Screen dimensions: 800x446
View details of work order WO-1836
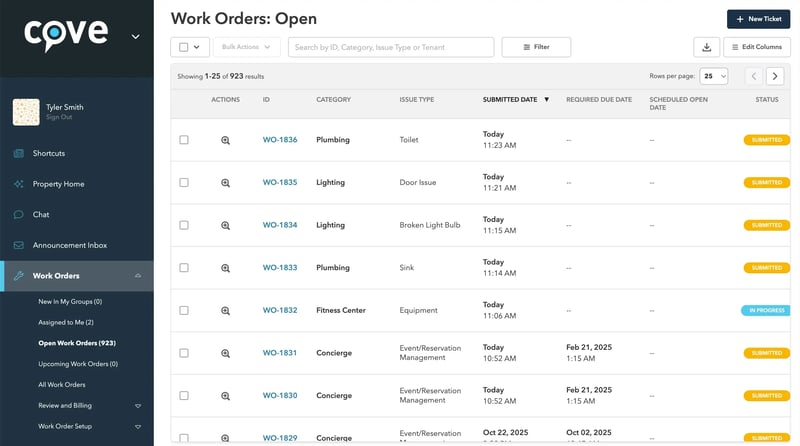pos(225,140)
